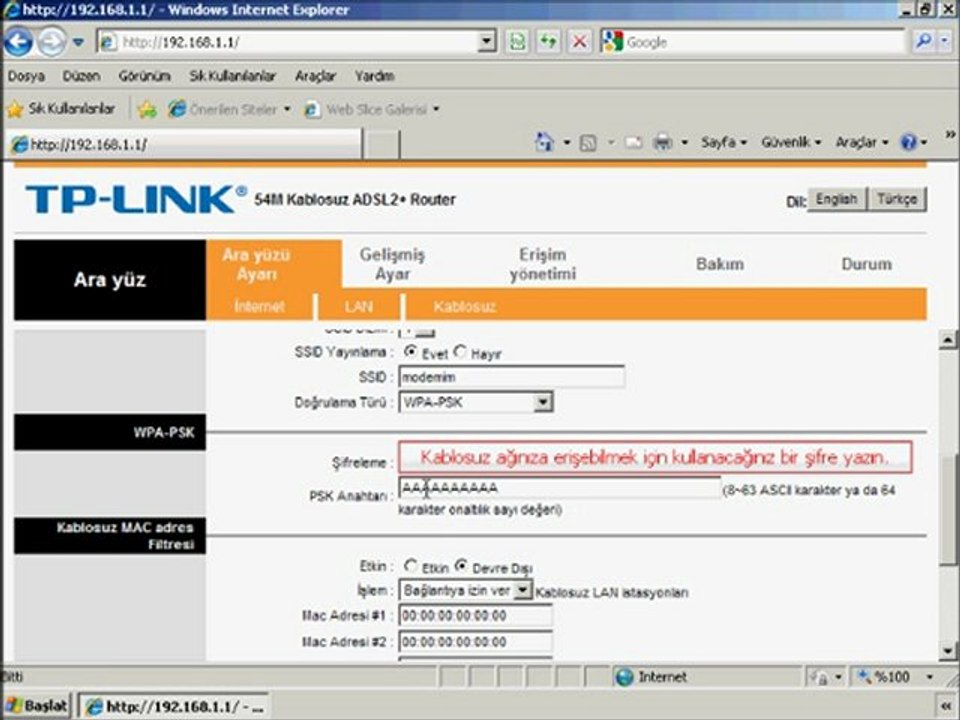
Task: Open the İşlem Bağlantıya izin ver dropdown
Action: pyautogui.click(x=465, y=590)
